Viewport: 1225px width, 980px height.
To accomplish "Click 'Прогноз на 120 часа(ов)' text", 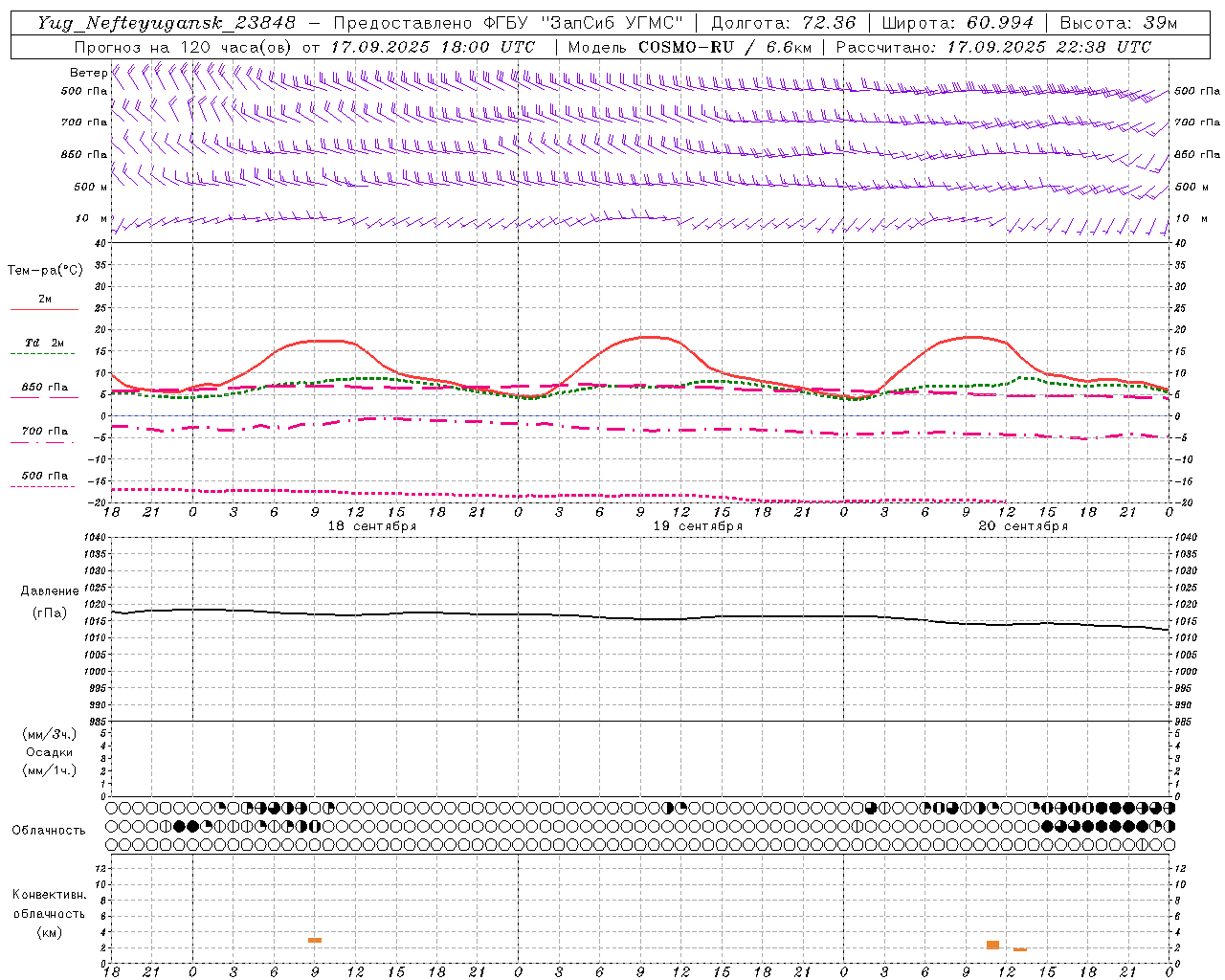I will coord(184,47).
